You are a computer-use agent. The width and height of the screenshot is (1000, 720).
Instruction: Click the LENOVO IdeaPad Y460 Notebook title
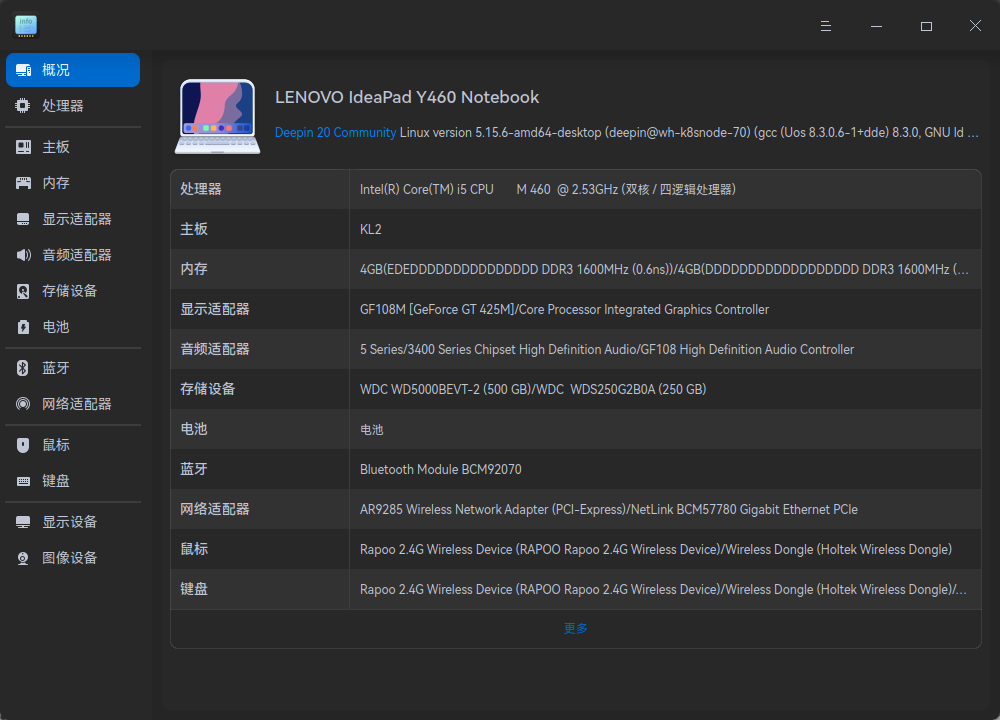point(407,98)
